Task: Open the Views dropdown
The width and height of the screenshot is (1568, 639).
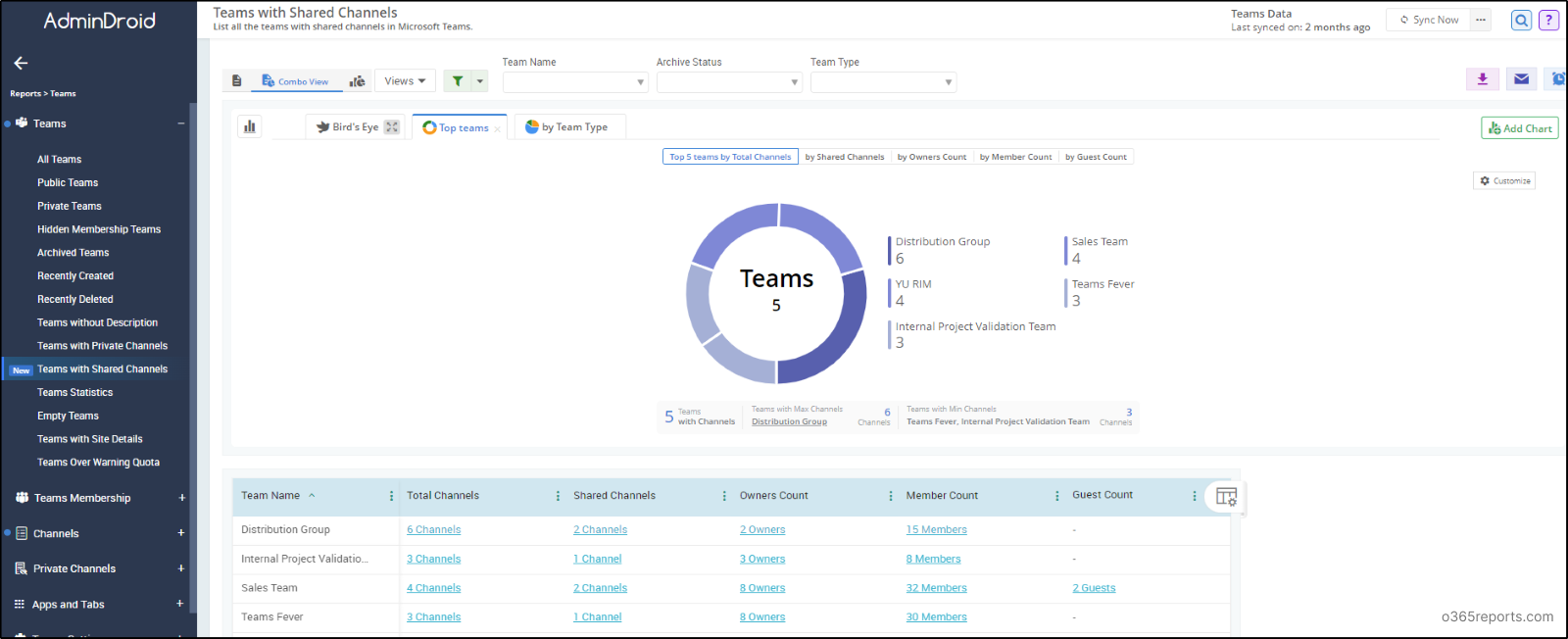Action: point(405,81)
